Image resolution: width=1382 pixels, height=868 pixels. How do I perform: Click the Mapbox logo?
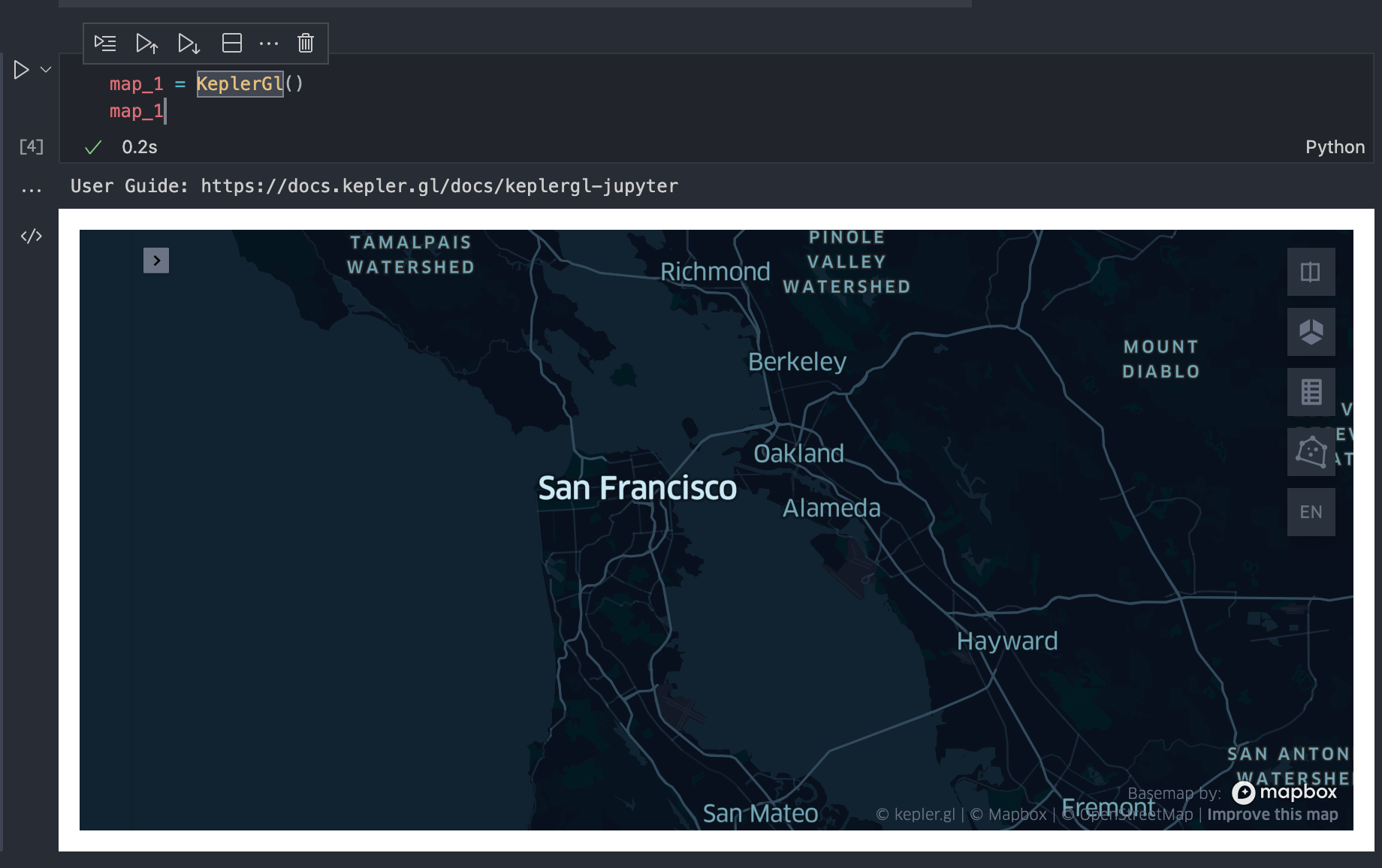(1286, 793)
